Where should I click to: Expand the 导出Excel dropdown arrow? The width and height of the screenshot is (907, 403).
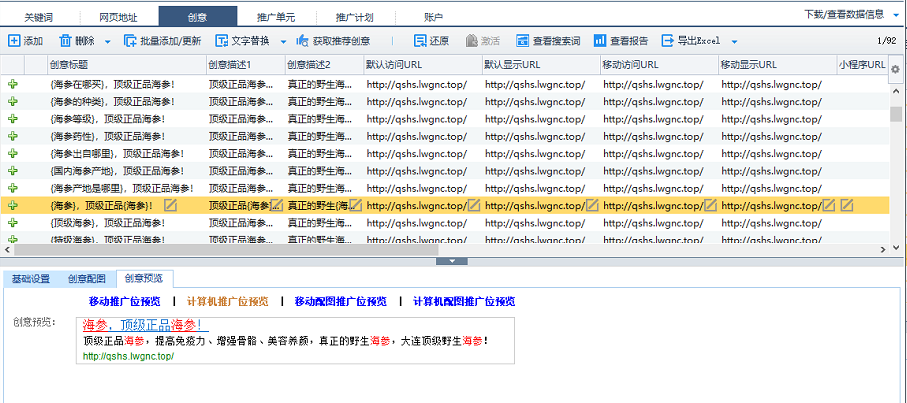pos(734,42)
